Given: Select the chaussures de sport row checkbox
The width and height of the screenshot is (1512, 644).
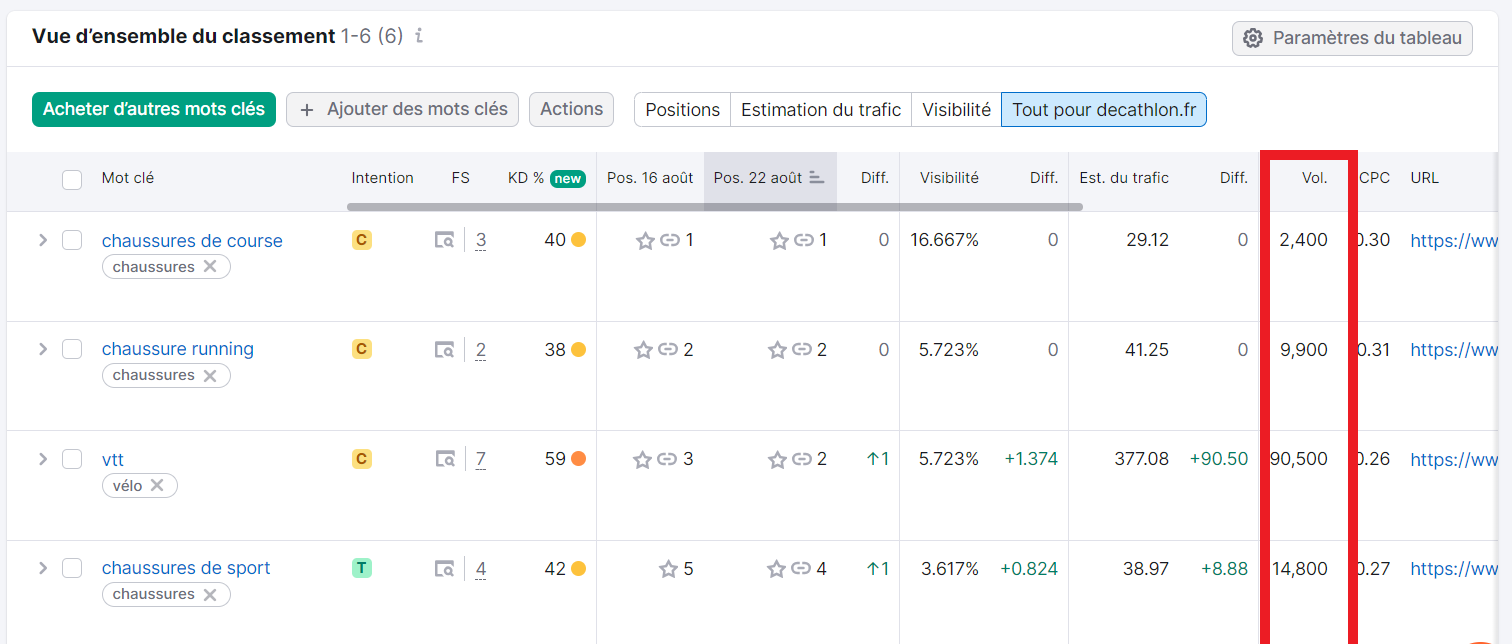Looking at the screenshot, I should tap(72, 568).
